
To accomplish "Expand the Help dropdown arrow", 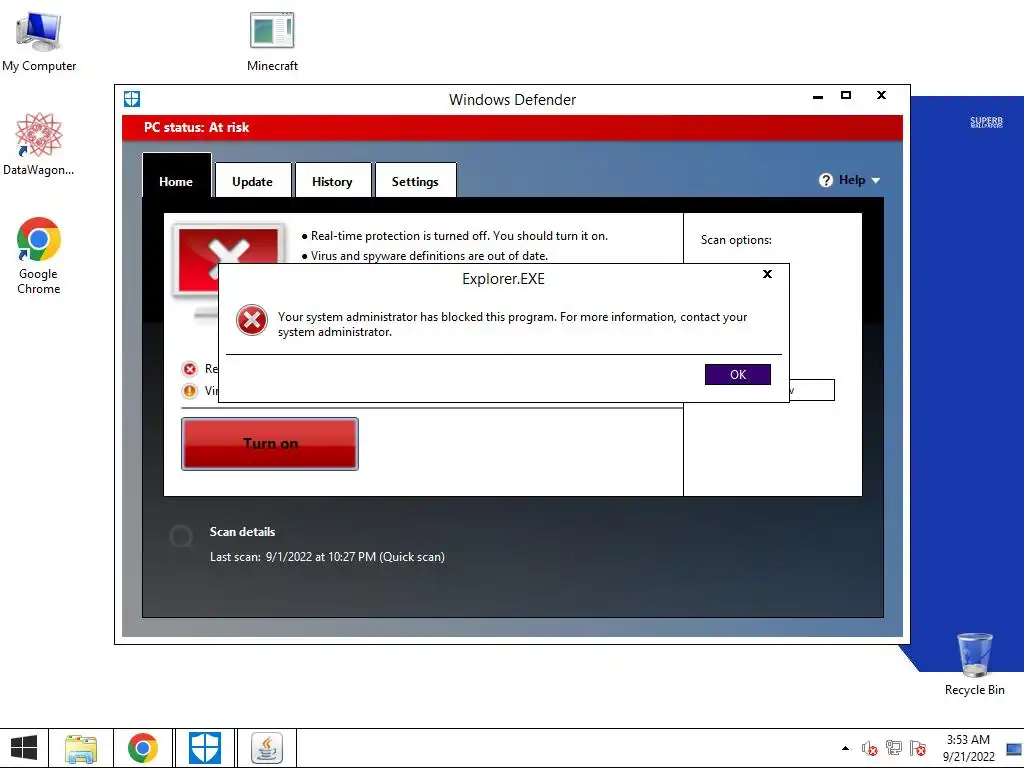I will (x=876, y=181).
